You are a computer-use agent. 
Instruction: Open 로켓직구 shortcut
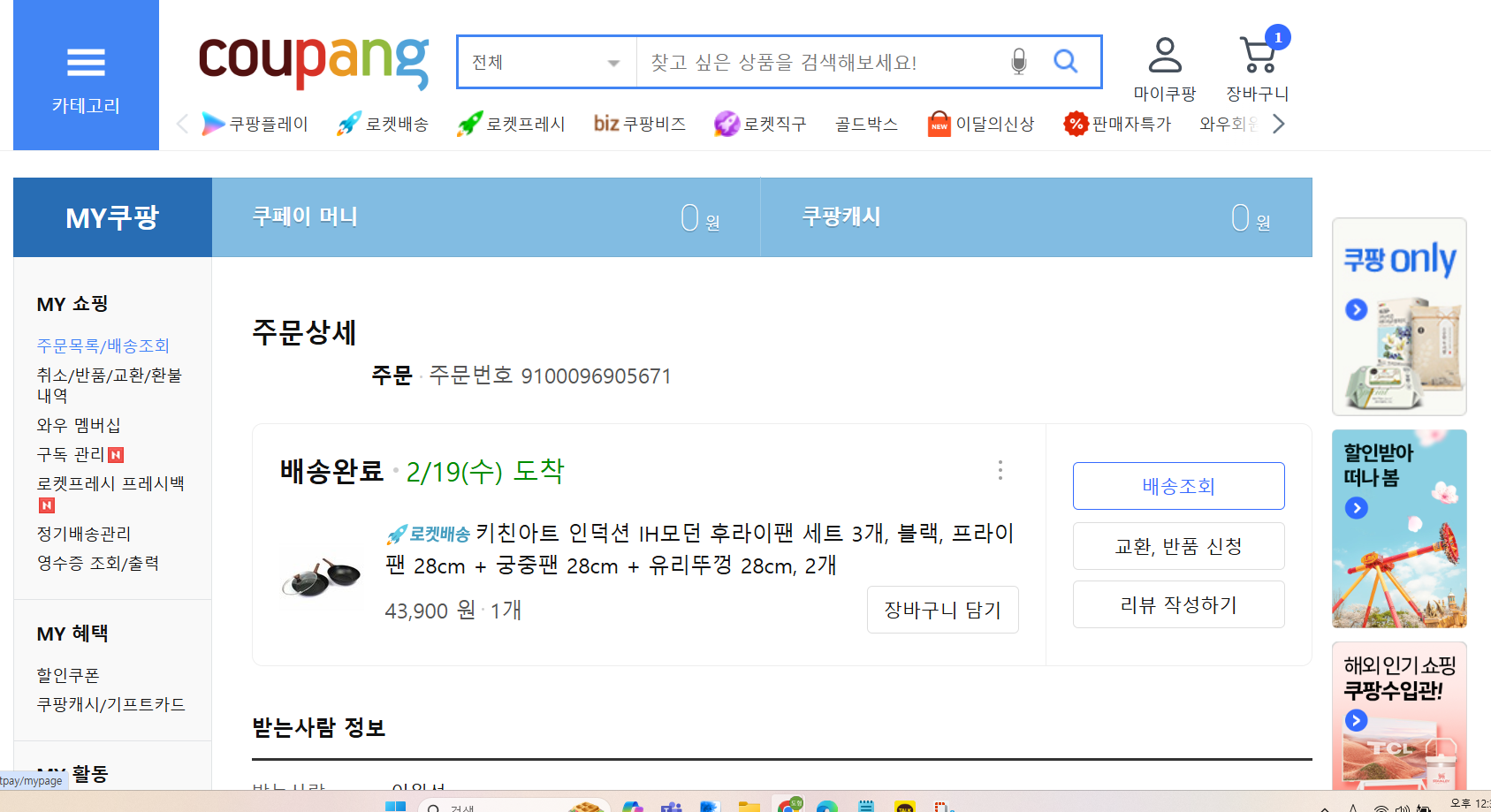[760, 124]
